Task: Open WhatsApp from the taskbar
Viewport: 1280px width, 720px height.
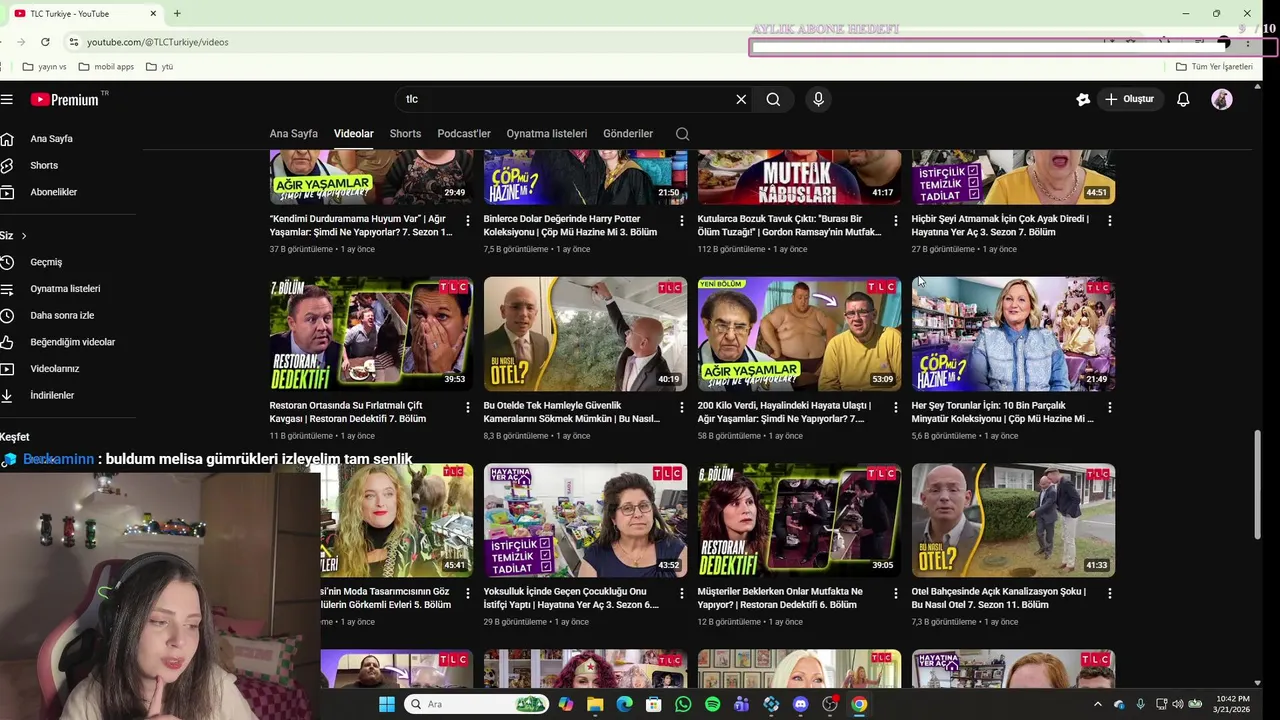Action: 683,704
